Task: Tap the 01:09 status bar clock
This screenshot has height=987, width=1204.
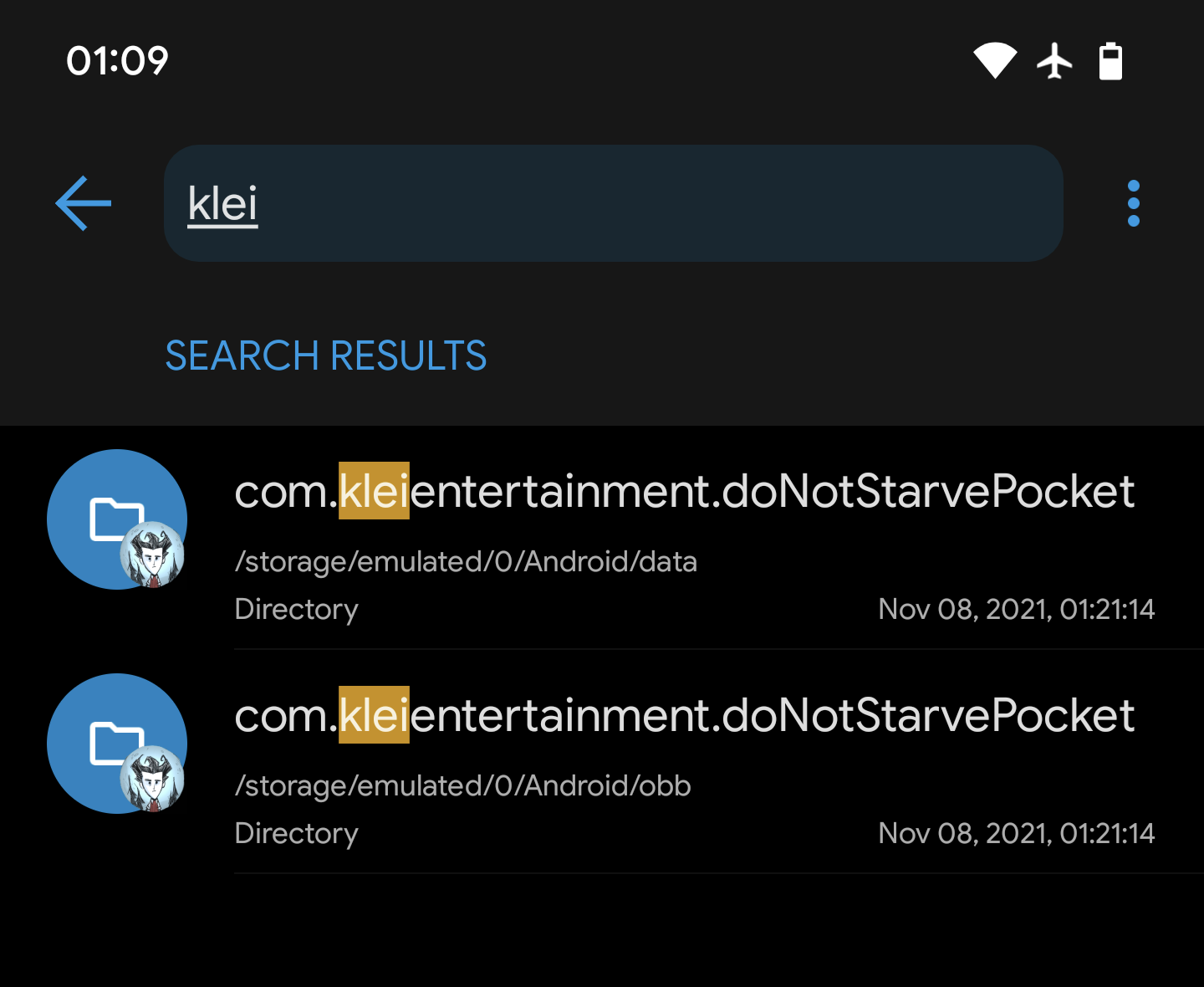Action: 117,61
